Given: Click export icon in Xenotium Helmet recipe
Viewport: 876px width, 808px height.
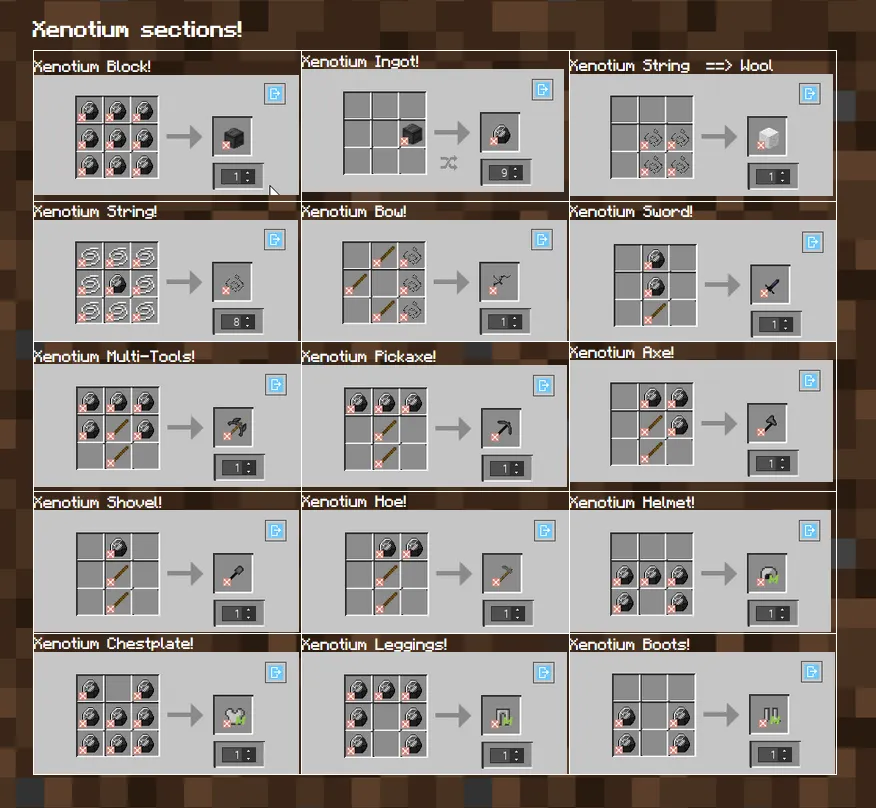Looking at the screenshot, I should 810,531.
